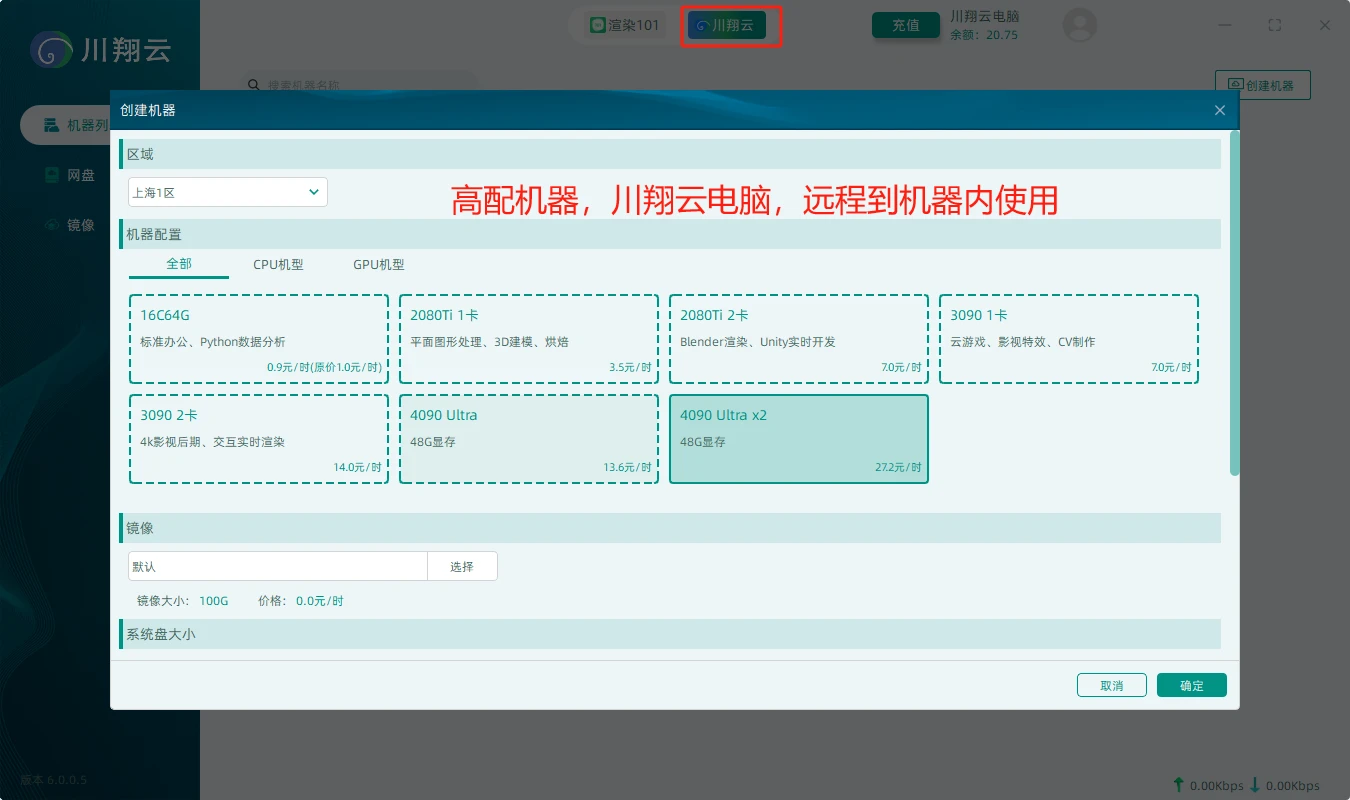Select the GPU机型 tab
This screenshot has width=1350, height=800.
(x=379, y=265)
